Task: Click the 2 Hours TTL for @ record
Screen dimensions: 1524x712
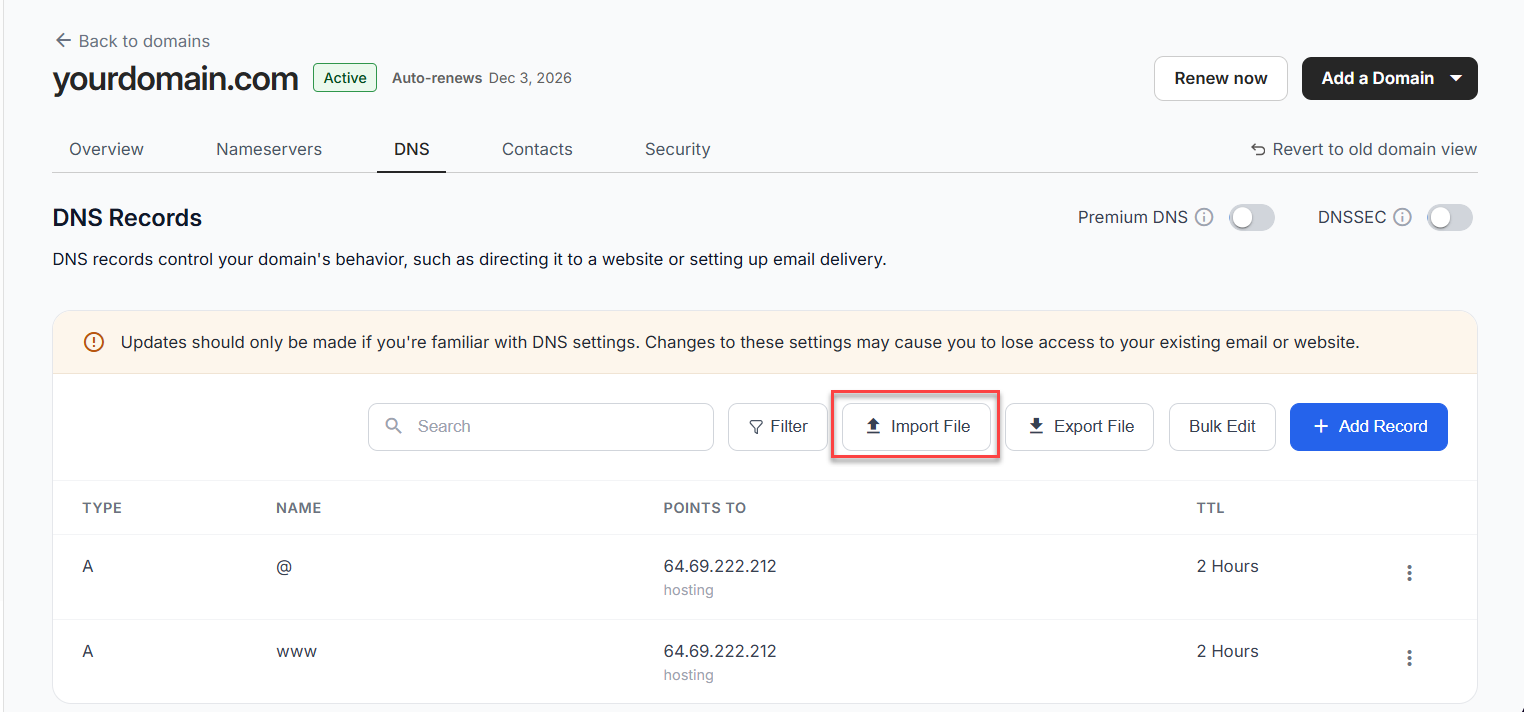Action: pos(1227,566)
